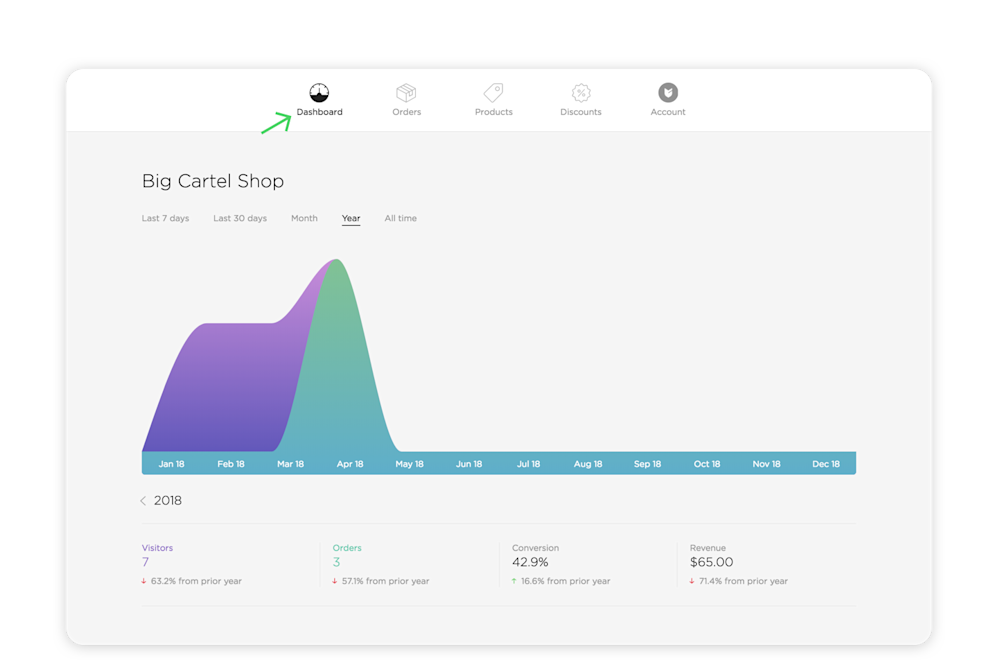Click the Jan 18 axis label
The width and height of the screenshot is (998, 667).
tap(171, 464)
